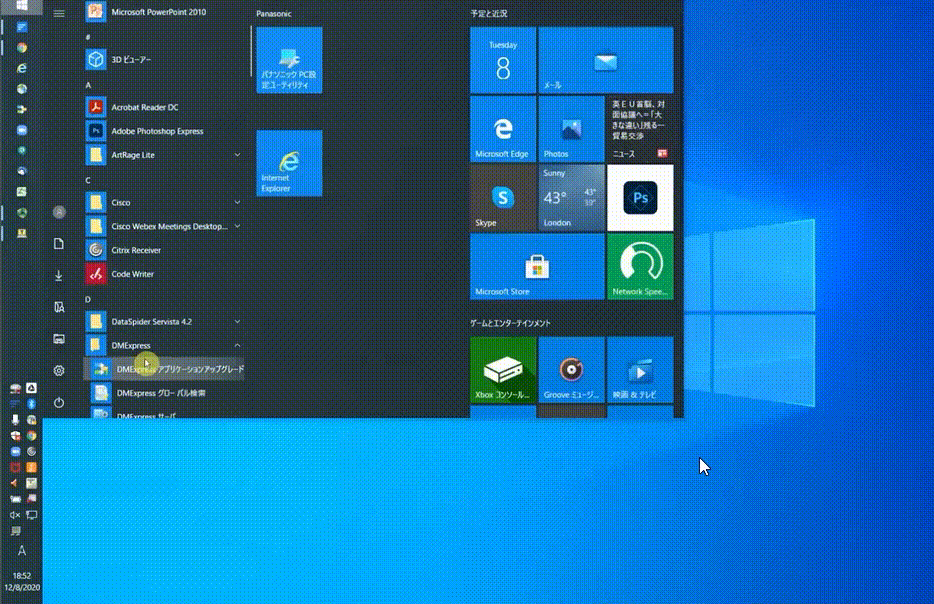Viewport: 934px width, 604px height.
Task: Open the パナソニック PC設定ユーティリティ tile
Action: pos(289,60)
